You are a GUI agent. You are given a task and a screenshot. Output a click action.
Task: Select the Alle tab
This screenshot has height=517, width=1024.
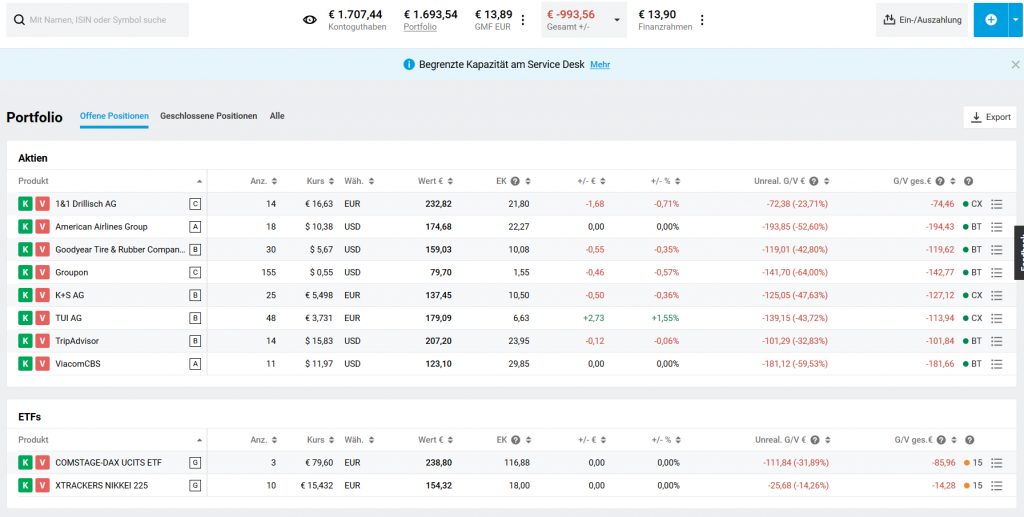pos(277,116)
